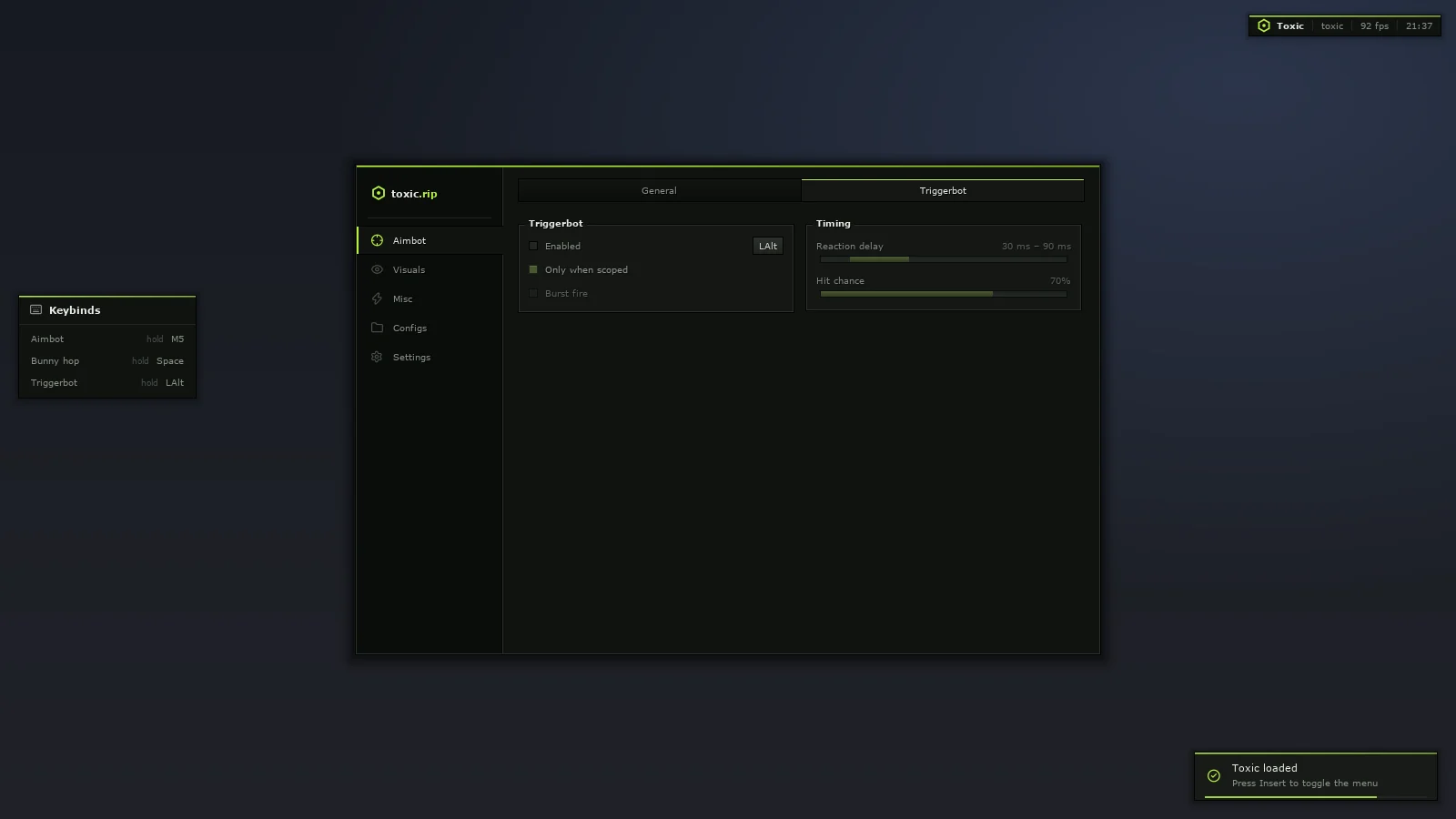Image resolution: width=1456 pixels, height=819 pixels.
Task: Click the Toxic loaded notification text
Action: point(1264,768)
